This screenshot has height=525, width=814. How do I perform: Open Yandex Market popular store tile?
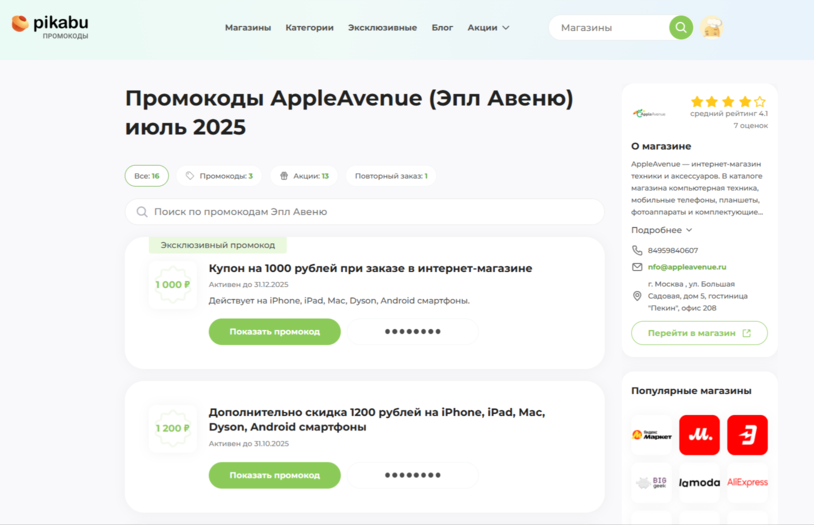[652, 435]
